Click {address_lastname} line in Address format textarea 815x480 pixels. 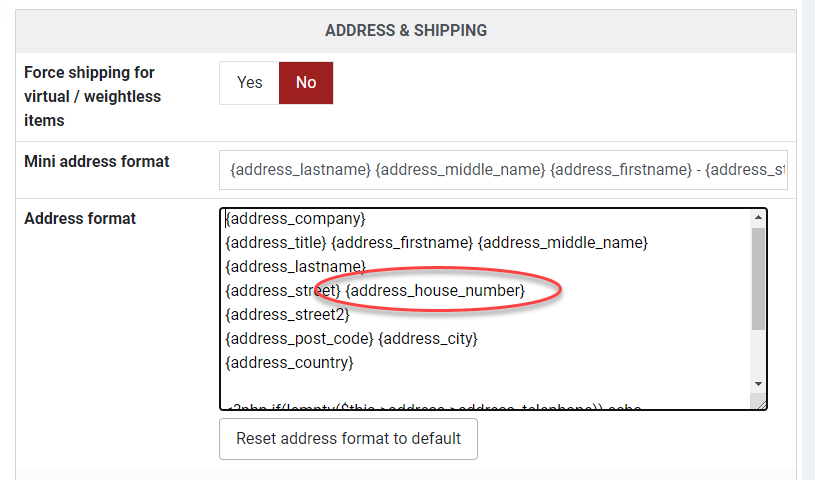[295, 266]
